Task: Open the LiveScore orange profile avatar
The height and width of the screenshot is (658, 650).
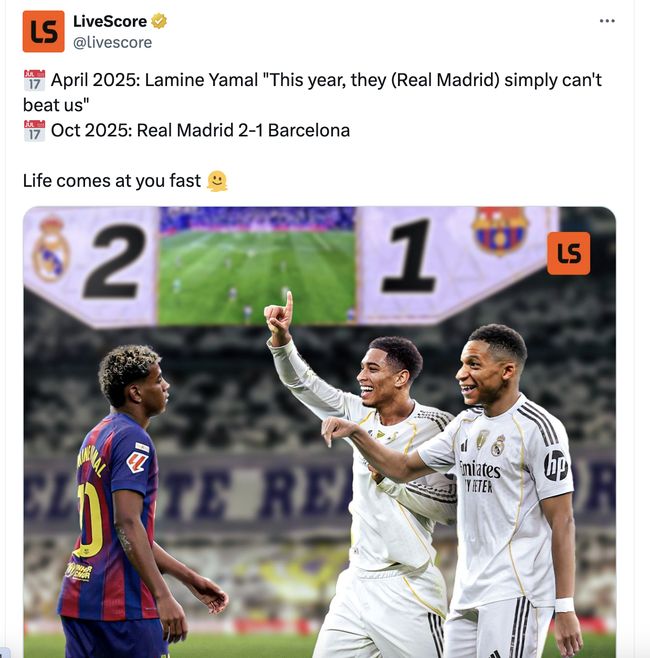Action: [44, 31]
